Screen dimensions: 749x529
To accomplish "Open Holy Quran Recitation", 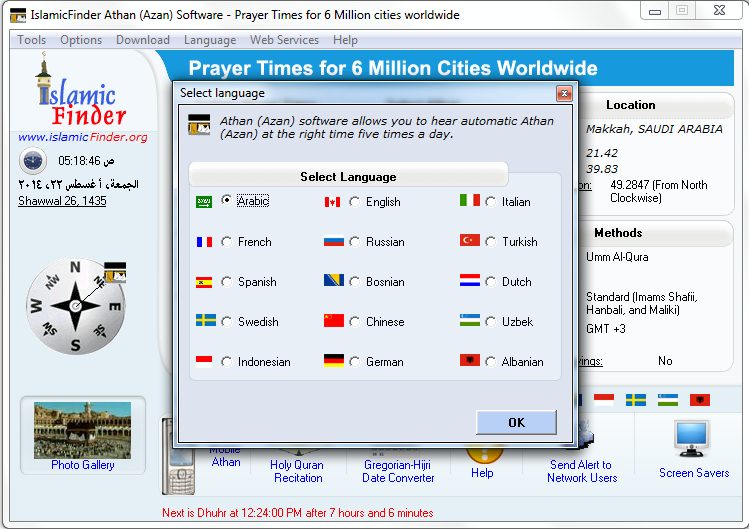I will click(297, 471).
